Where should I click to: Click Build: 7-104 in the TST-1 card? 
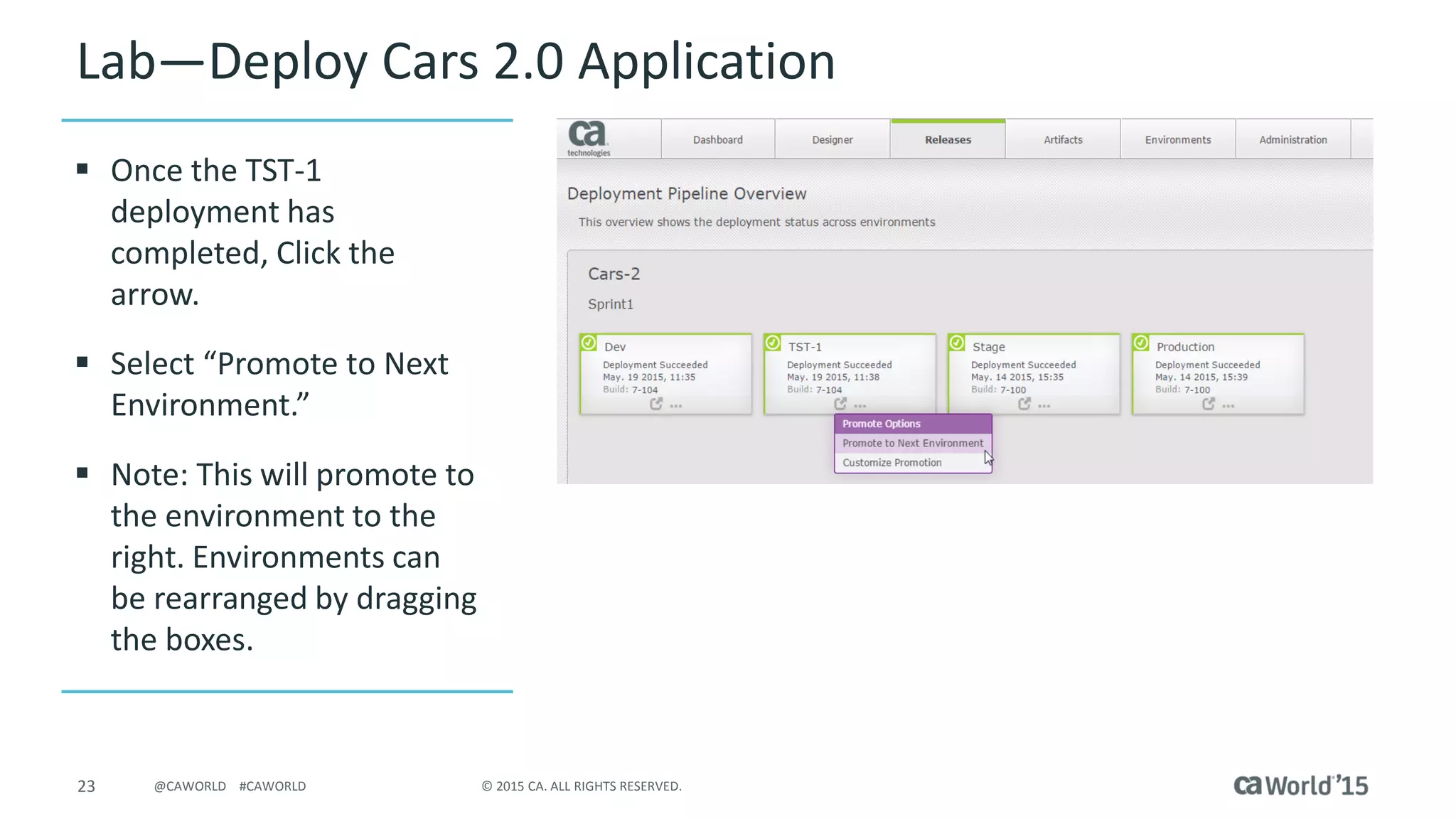(x=814, y=390)
